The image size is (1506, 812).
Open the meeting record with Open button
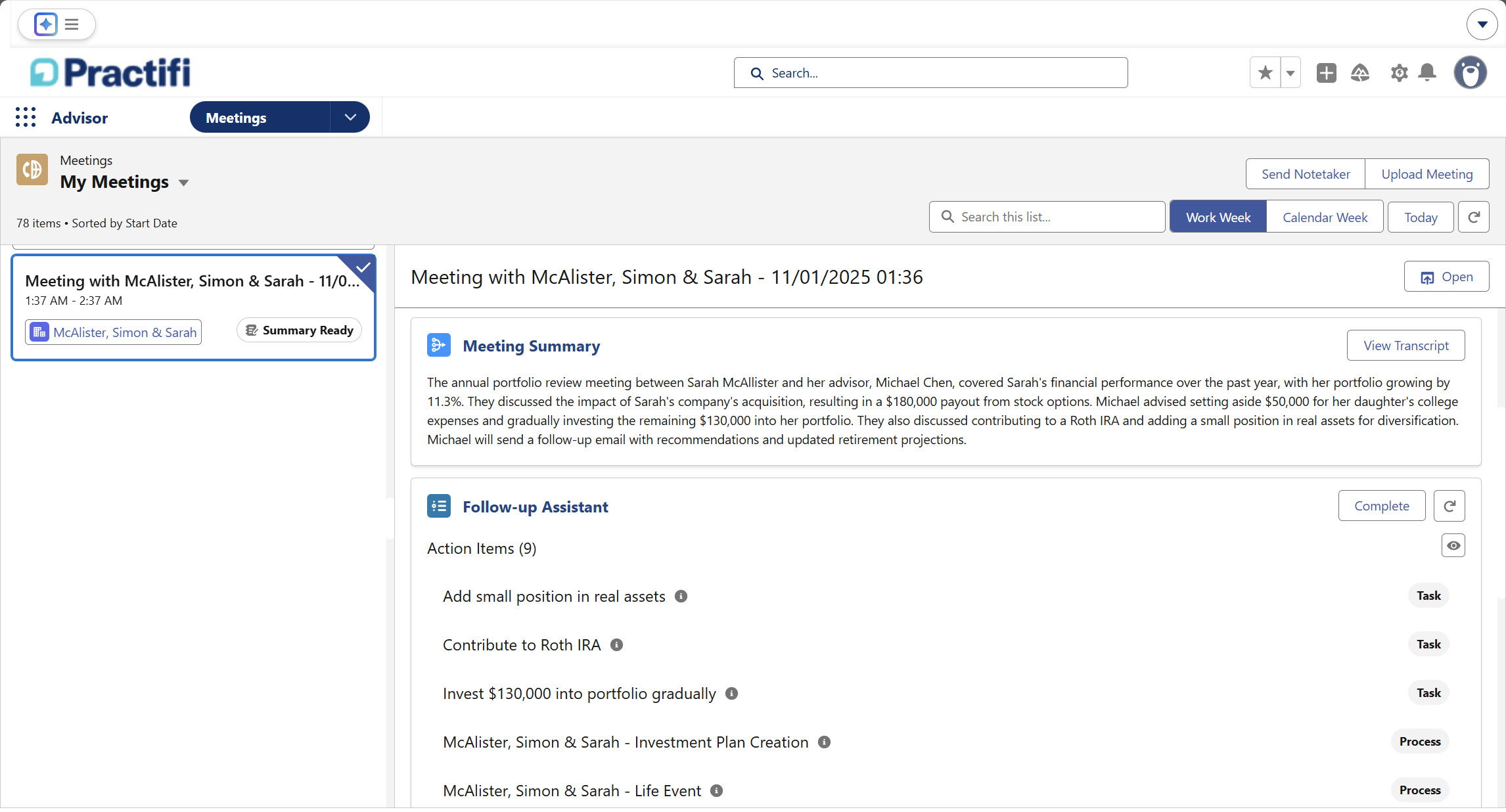(x=1446, y=277)
